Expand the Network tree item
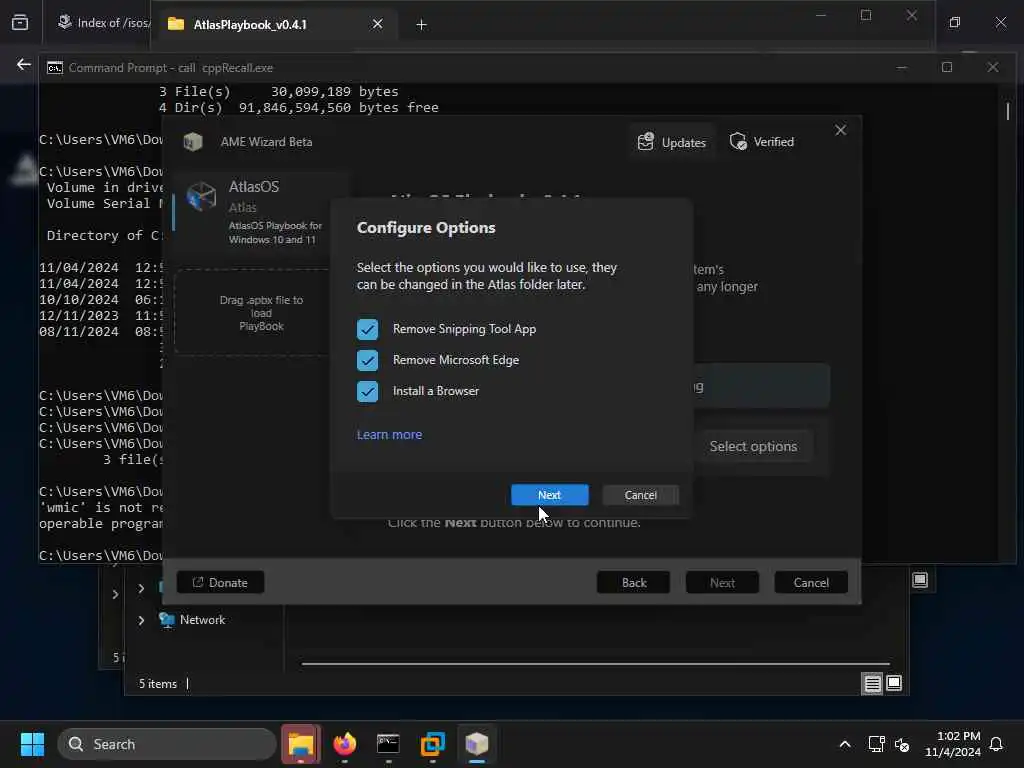 coord(141,620)
